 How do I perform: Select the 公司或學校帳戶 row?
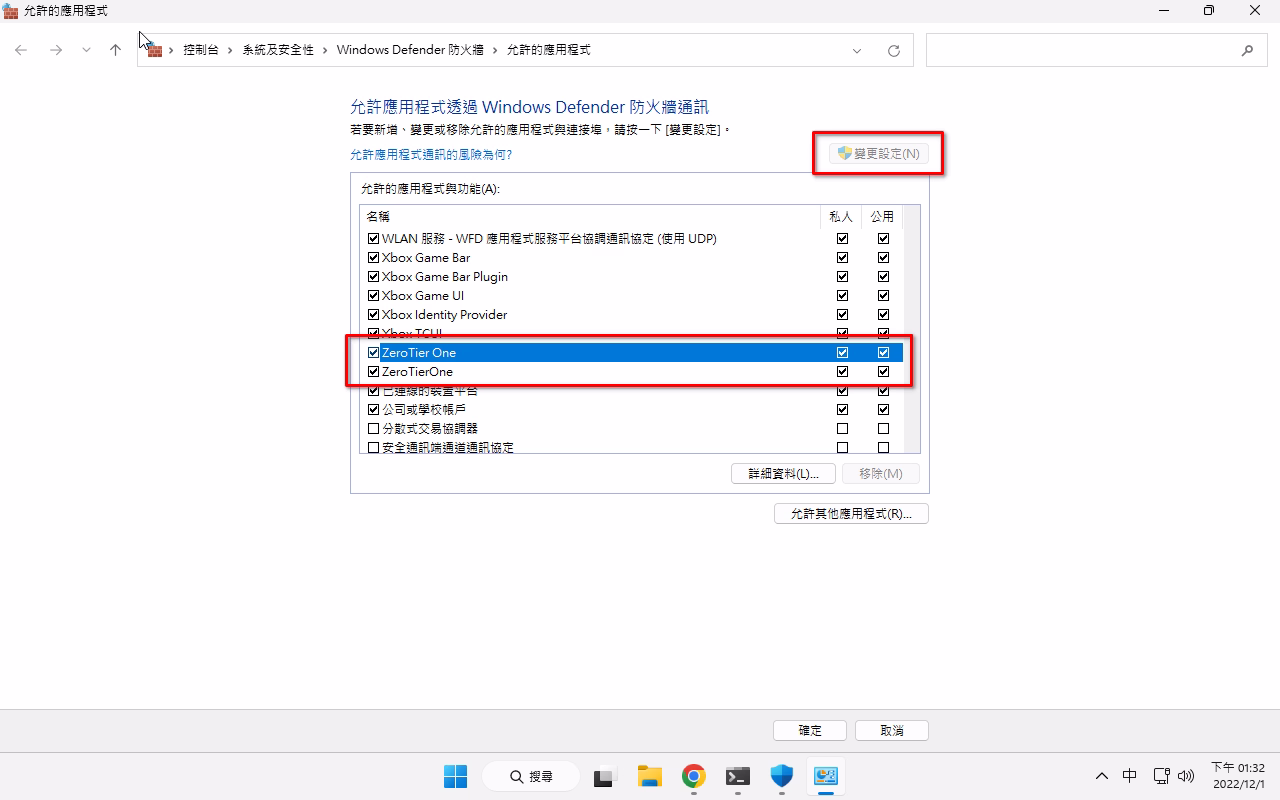632,410
